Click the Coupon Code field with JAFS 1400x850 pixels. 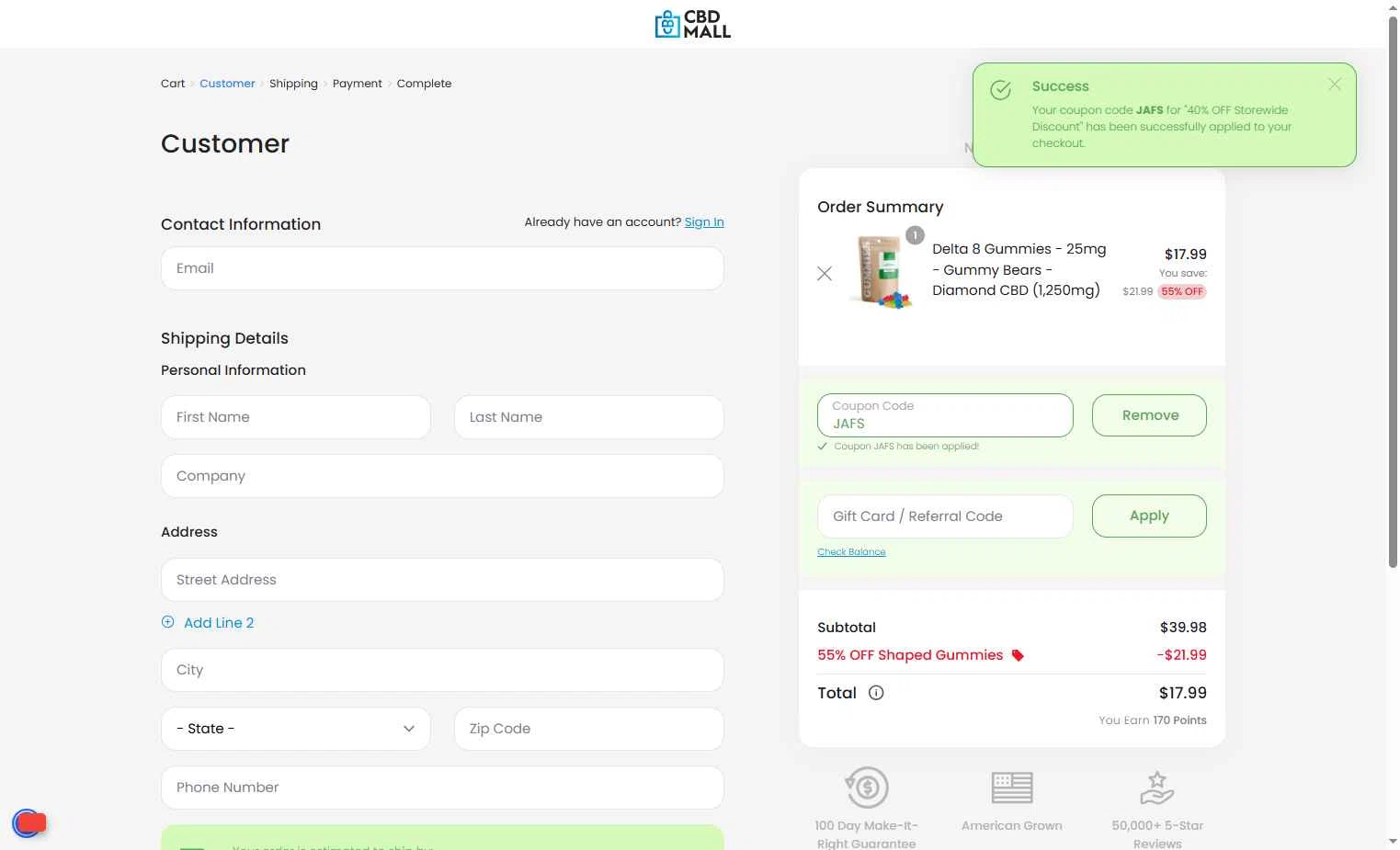tap(945, 415)
